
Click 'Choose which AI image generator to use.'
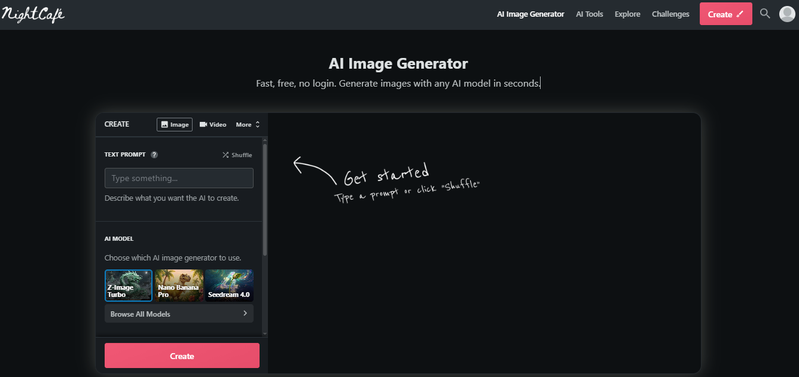coord(173,258)
